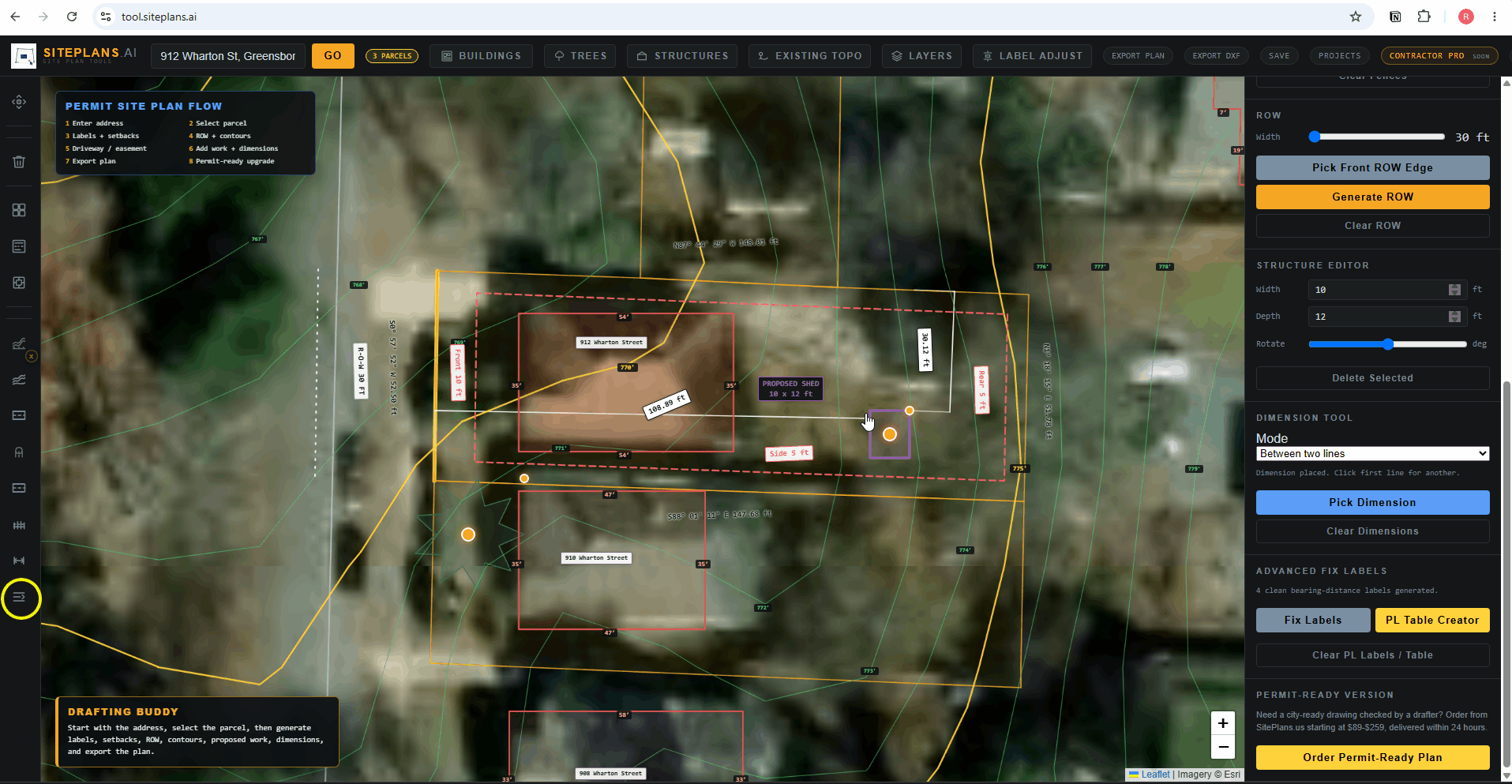Open the dimension Mode dropdown

click(1372, 454)
